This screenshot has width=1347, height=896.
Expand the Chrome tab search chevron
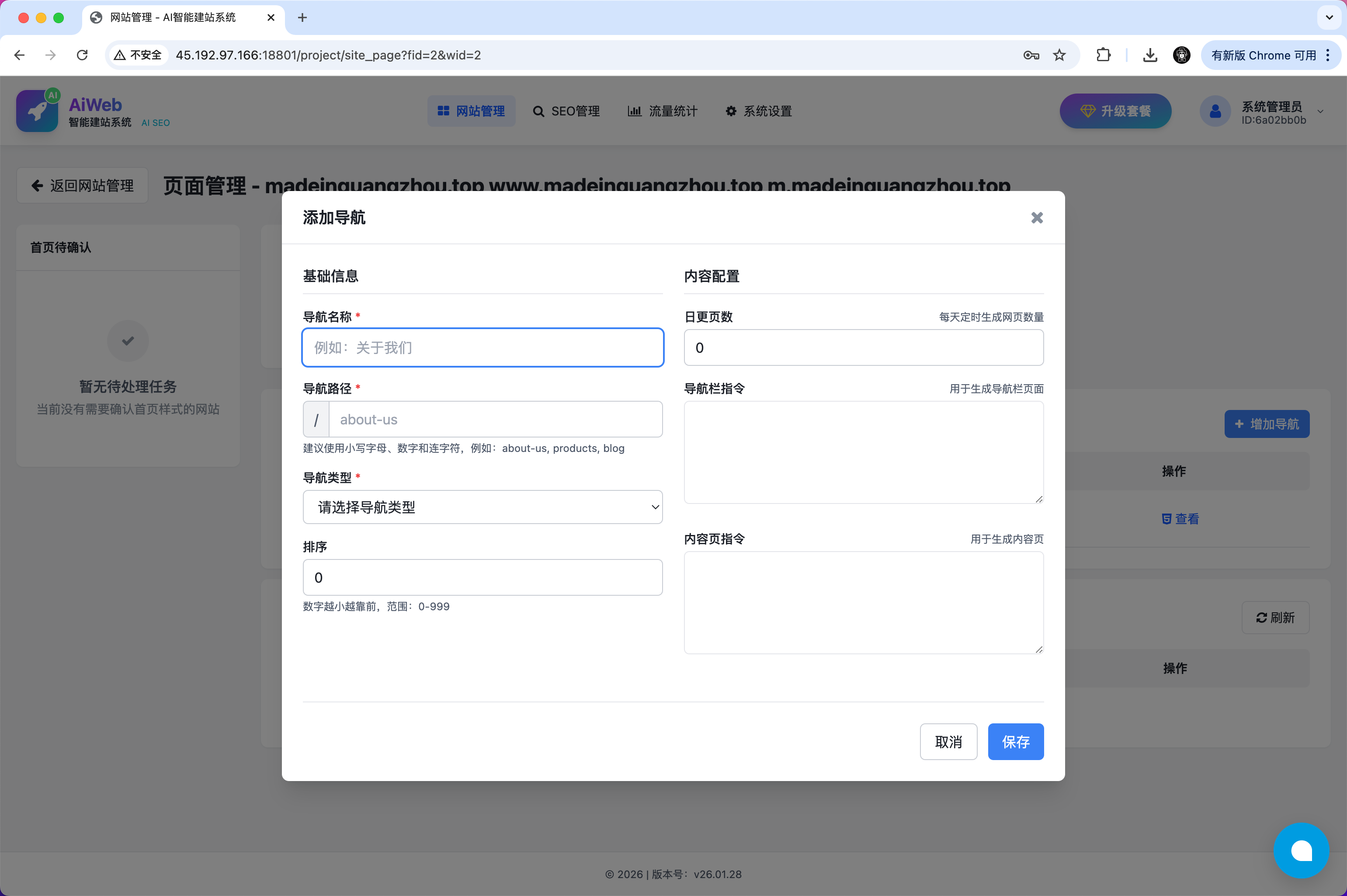pyautogui.click(x=1329, y=17)
